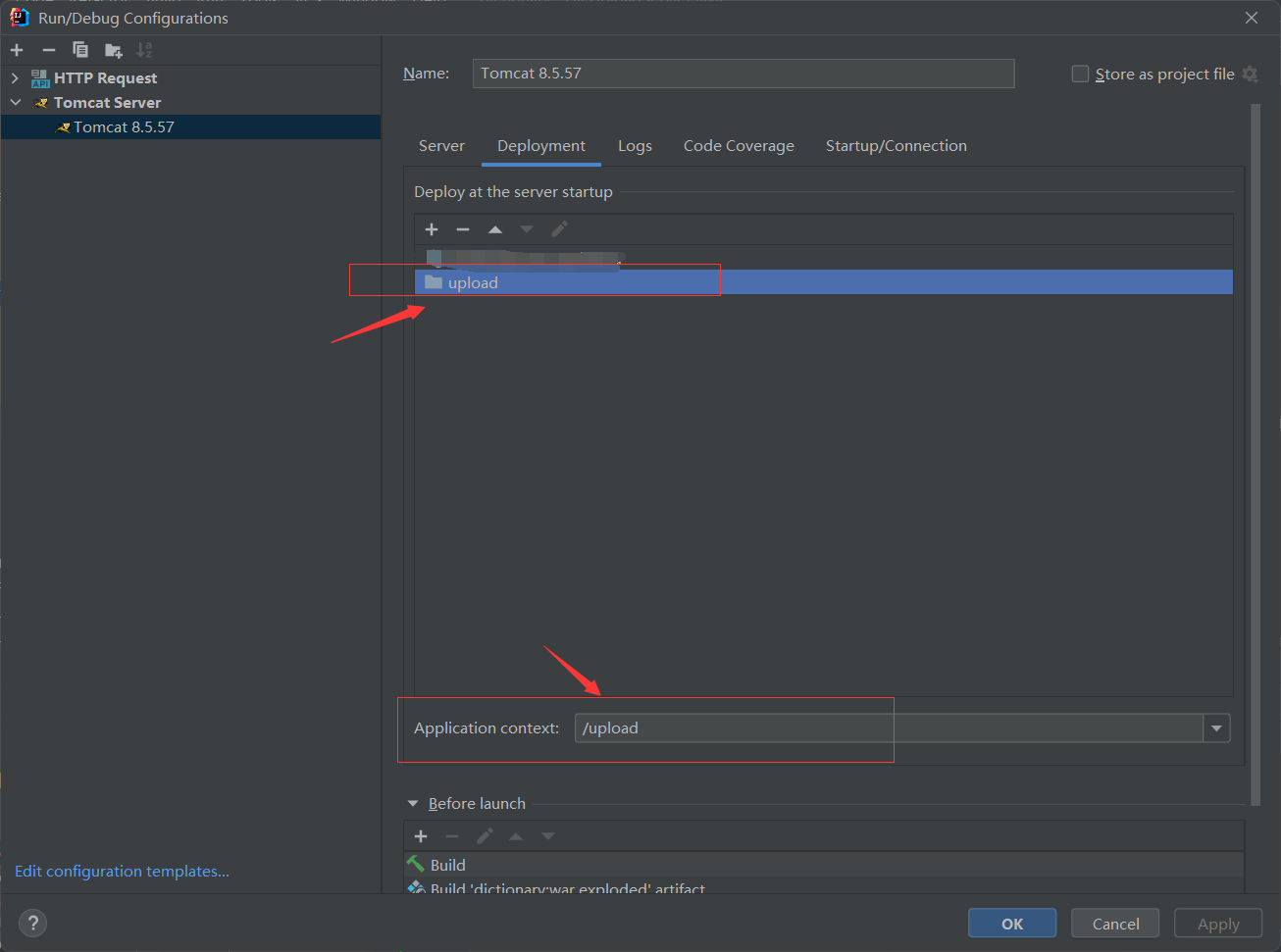Open help with question mark icon
Viewport: 1281px width, 952px height.
[32, 923]
